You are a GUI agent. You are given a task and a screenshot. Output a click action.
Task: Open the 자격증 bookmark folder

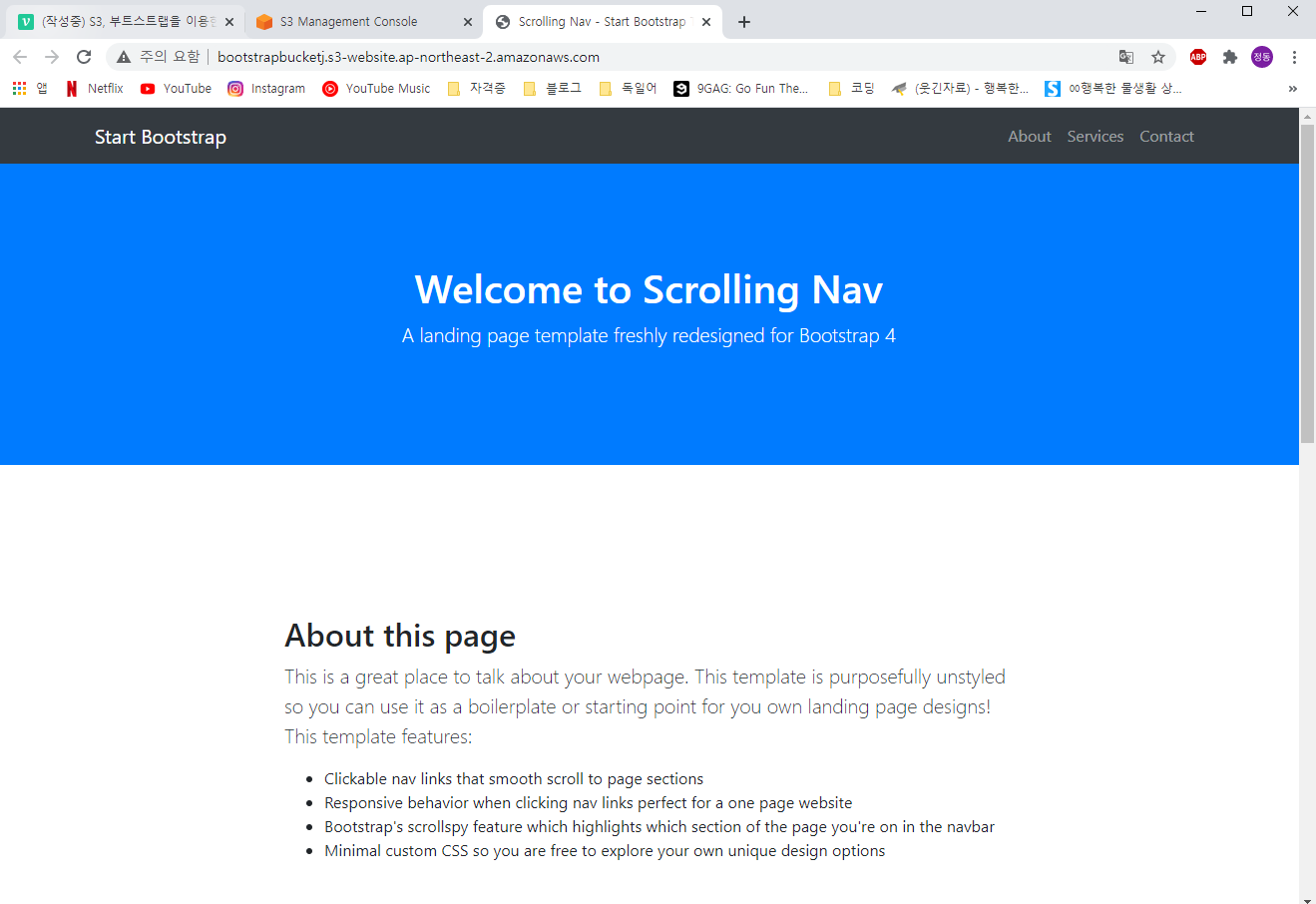[x=477, y=89]
